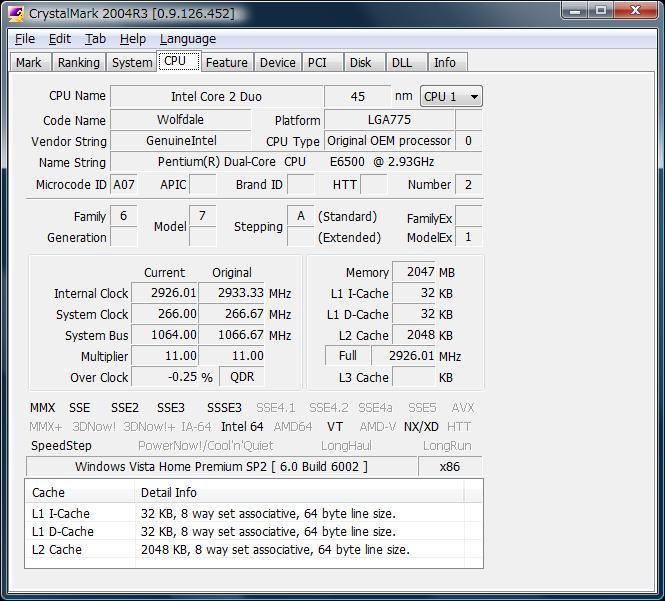Click the NX/XD feature label

click(x=421, y=426)
